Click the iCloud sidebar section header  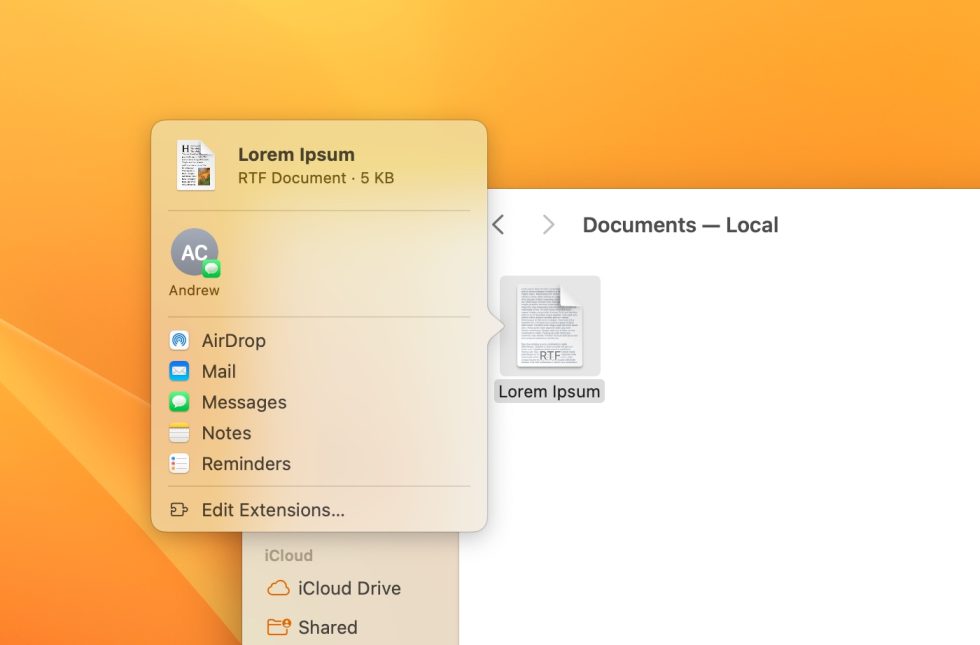(x=289, y=556)
